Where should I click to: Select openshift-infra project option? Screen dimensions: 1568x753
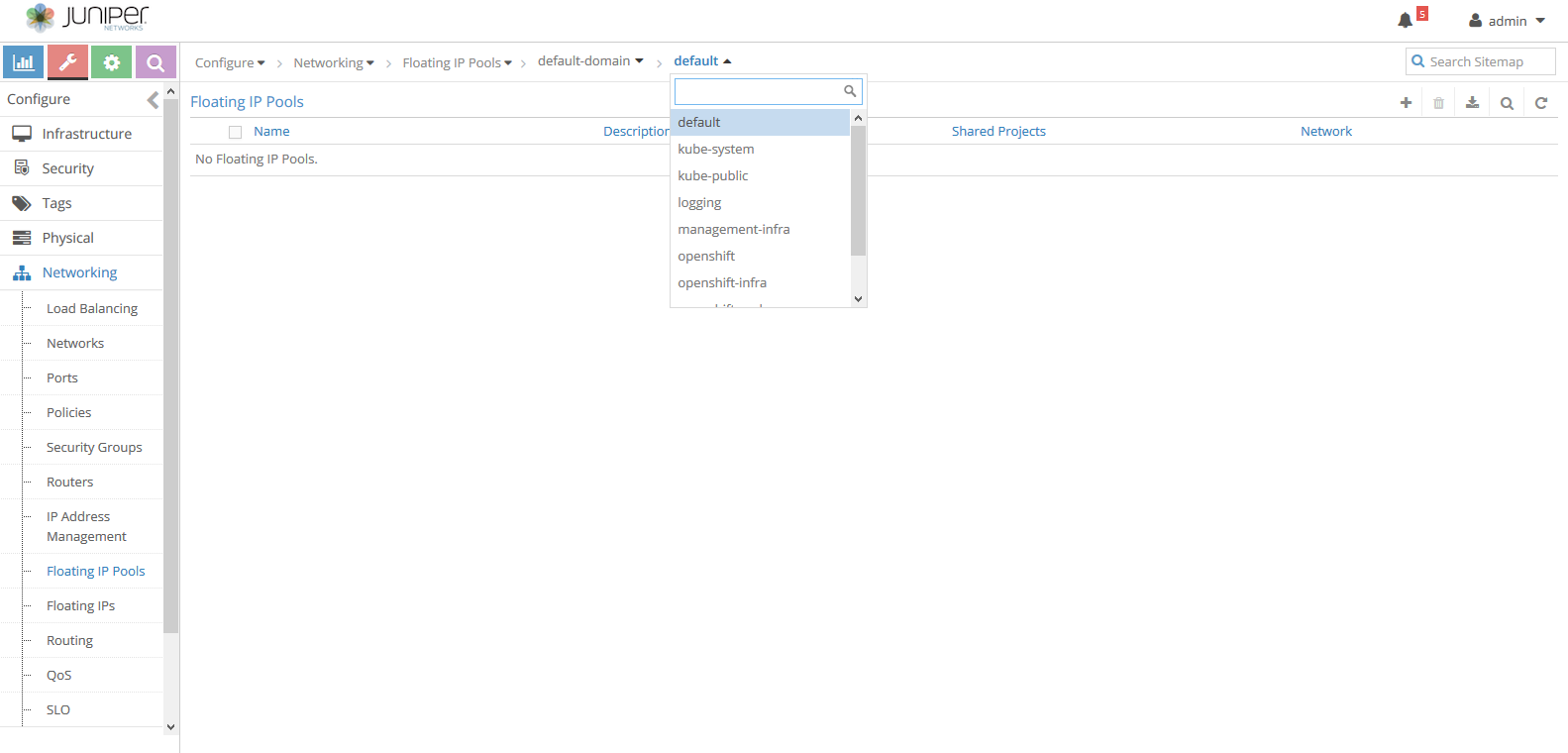[760, 283]
